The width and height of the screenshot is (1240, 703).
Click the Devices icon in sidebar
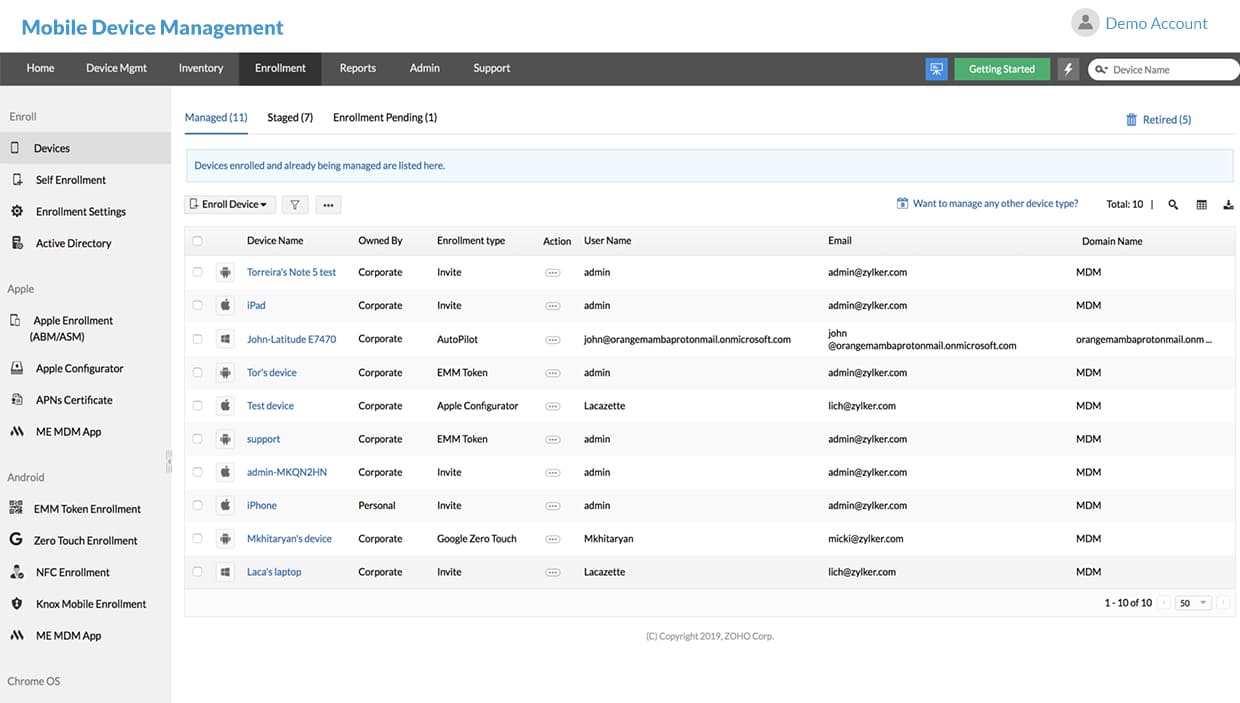click(15, 147)
